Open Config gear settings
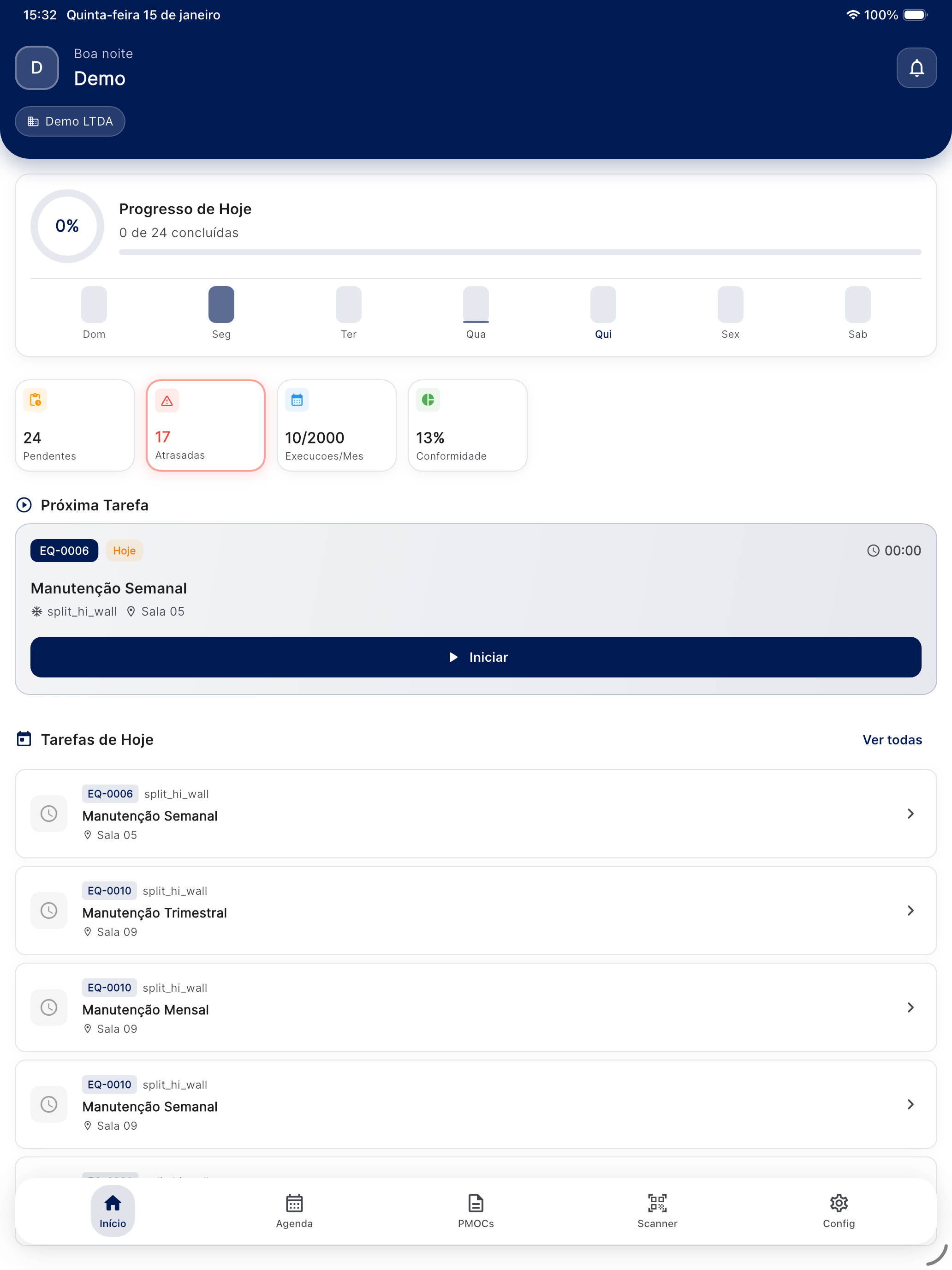952x1270 pixels. (839, 1209)
